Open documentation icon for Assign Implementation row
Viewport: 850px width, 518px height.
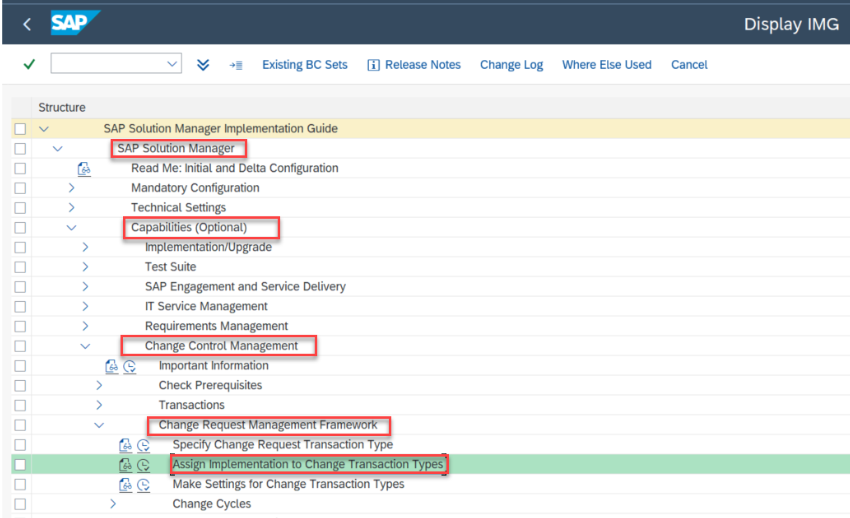coord(125,465)
